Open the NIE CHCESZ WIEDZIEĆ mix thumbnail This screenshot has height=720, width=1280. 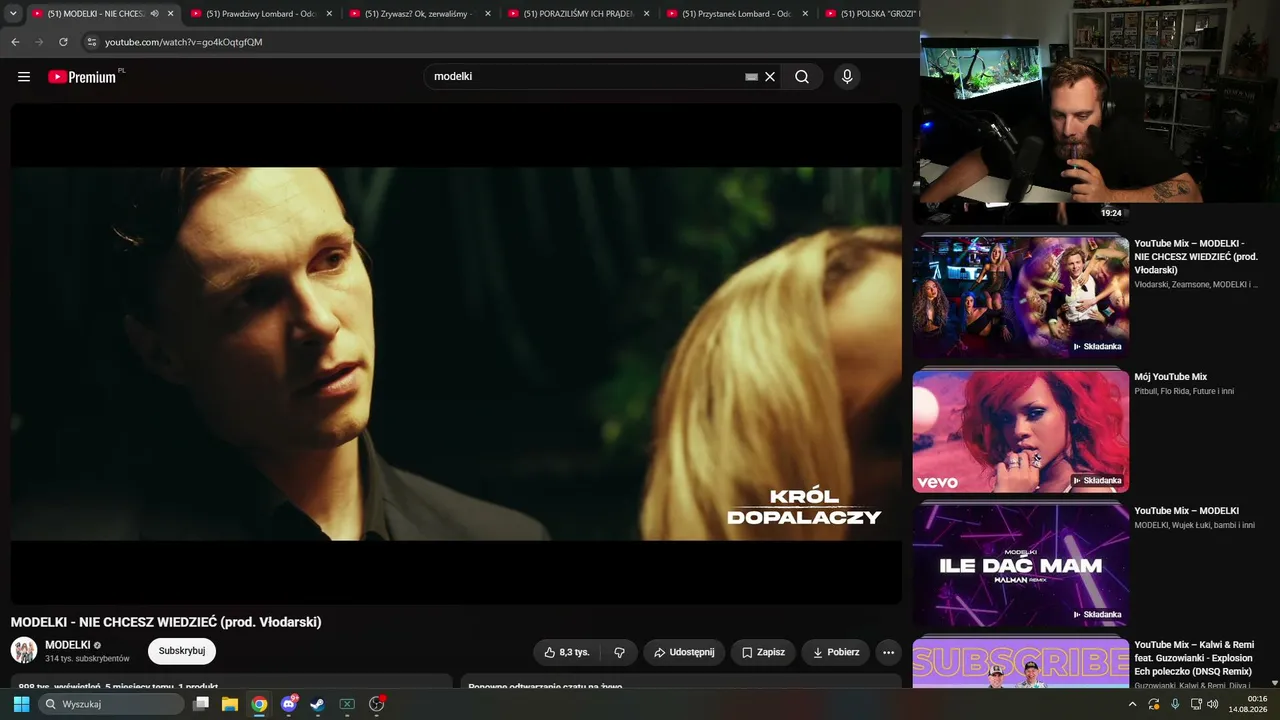(1021, 297)
